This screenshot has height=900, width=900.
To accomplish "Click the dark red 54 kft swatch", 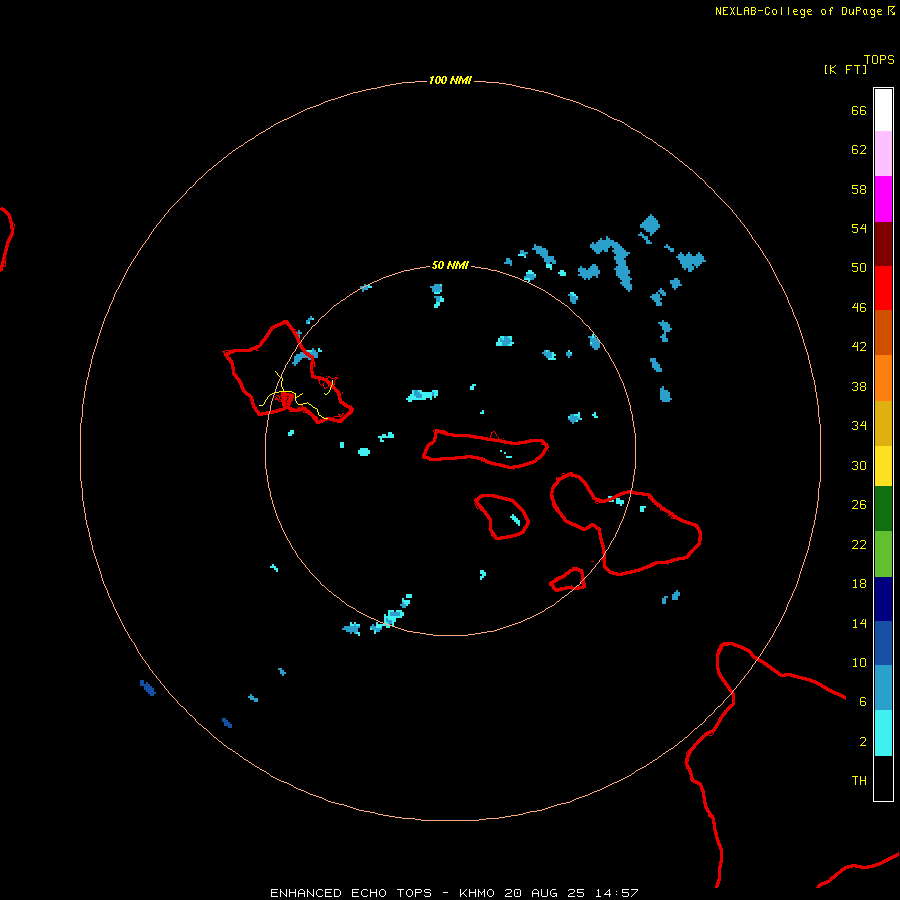I will click(883, 244).
